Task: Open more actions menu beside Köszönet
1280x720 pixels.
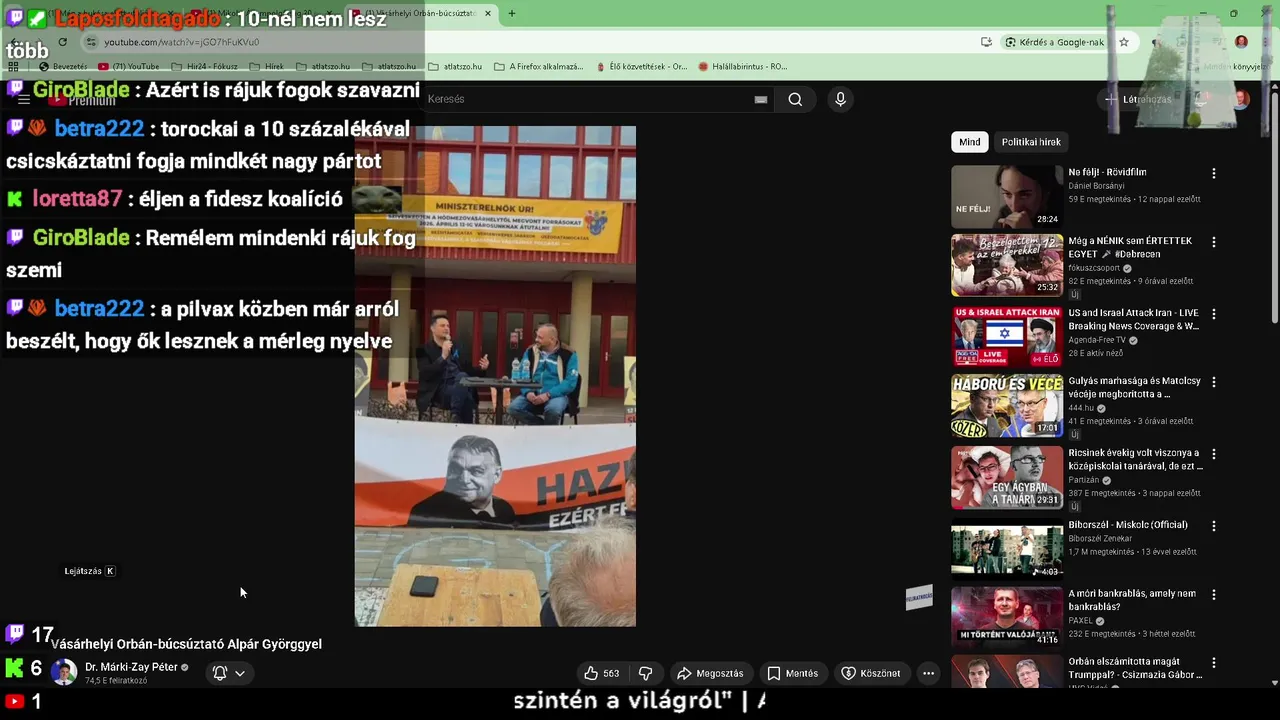Action: pyautogui.click(x=928, y=673)
